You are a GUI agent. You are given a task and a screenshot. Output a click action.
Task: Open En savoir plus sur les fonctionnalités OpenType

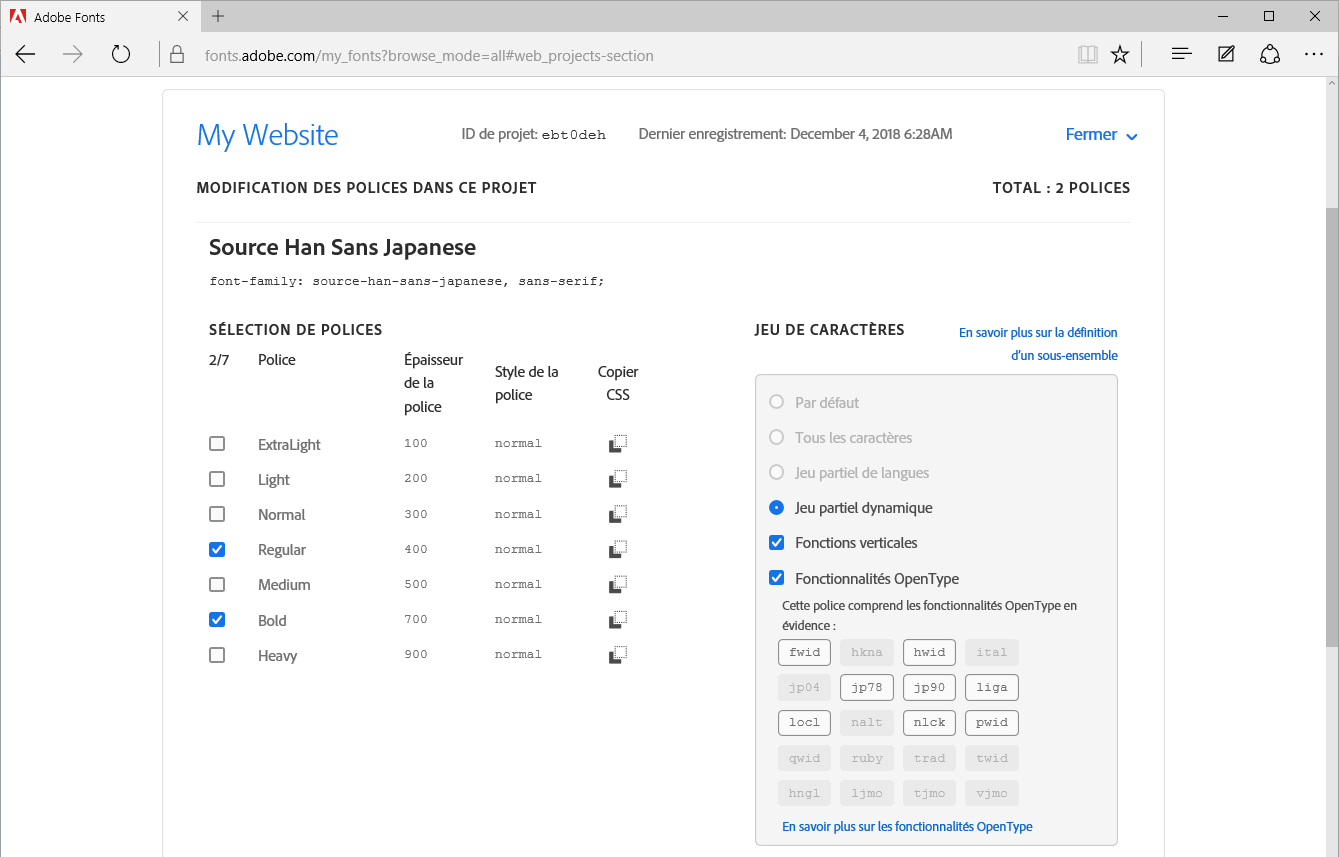coord(907,827)
